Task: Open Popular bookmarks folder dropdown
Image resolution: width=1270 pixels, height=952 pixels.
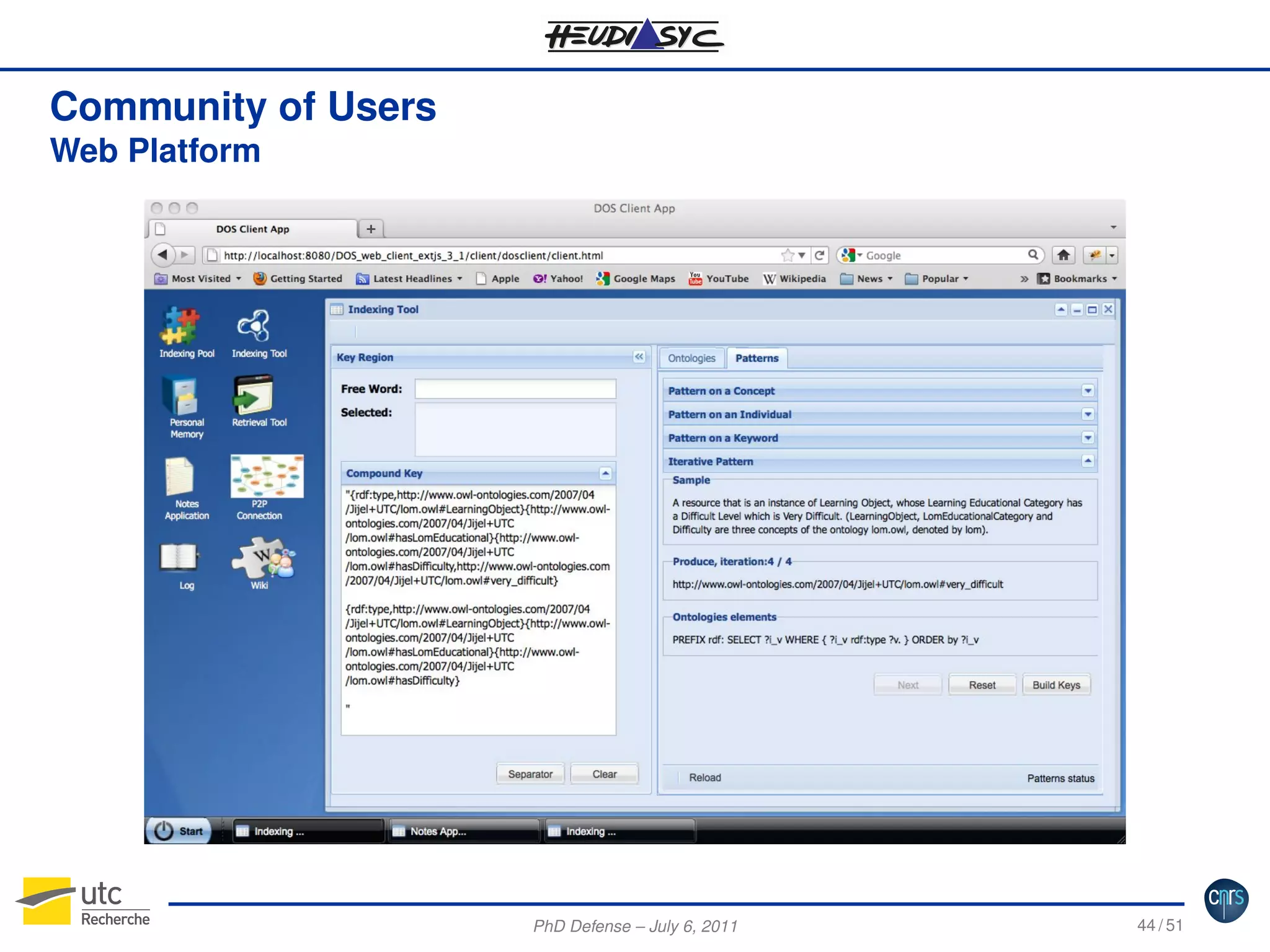Action: pos(936,278)
